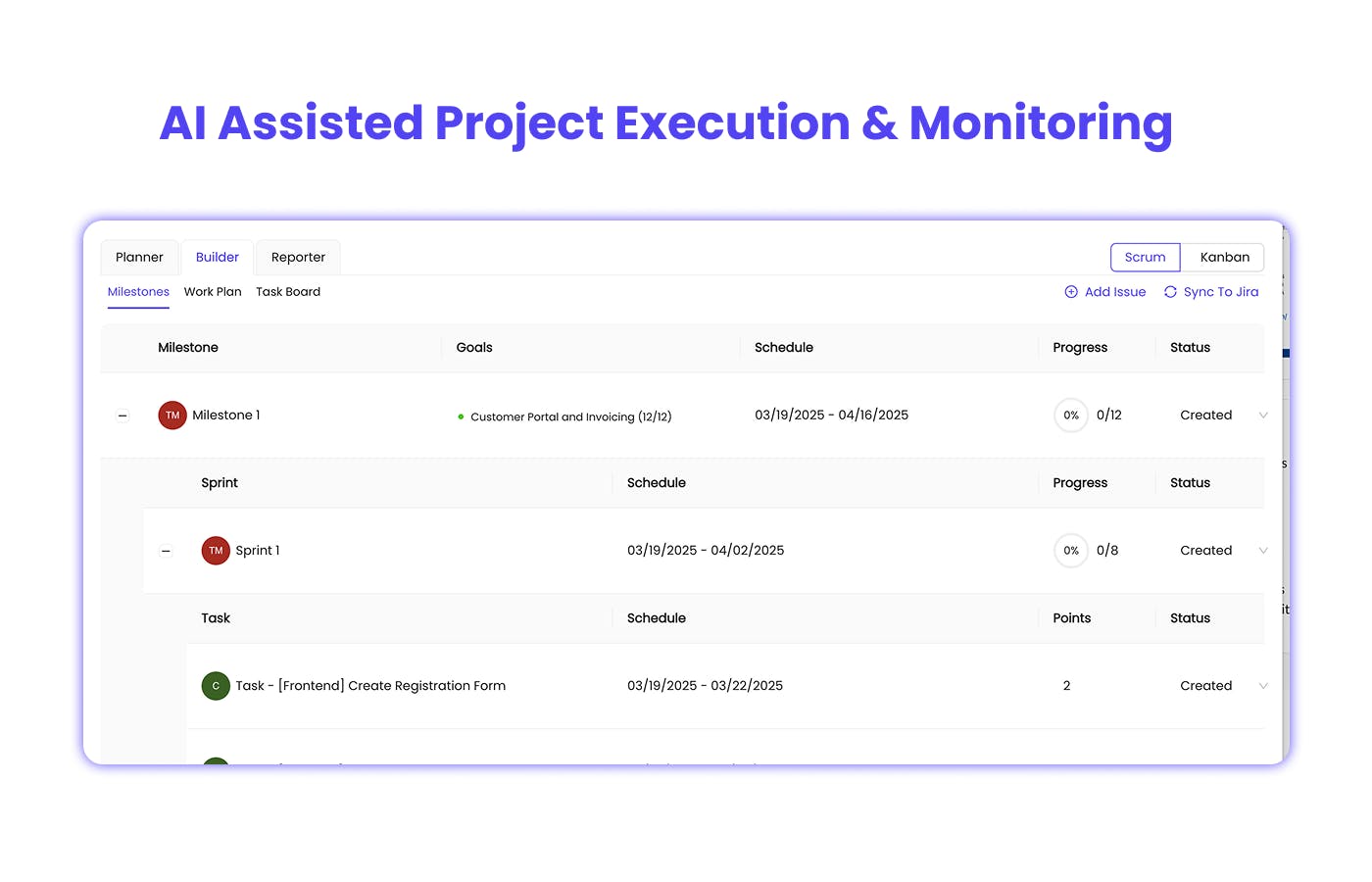1372x882 pixels.
Task: Open Registration Form task status dropdown
Action: coord(1263,686)
